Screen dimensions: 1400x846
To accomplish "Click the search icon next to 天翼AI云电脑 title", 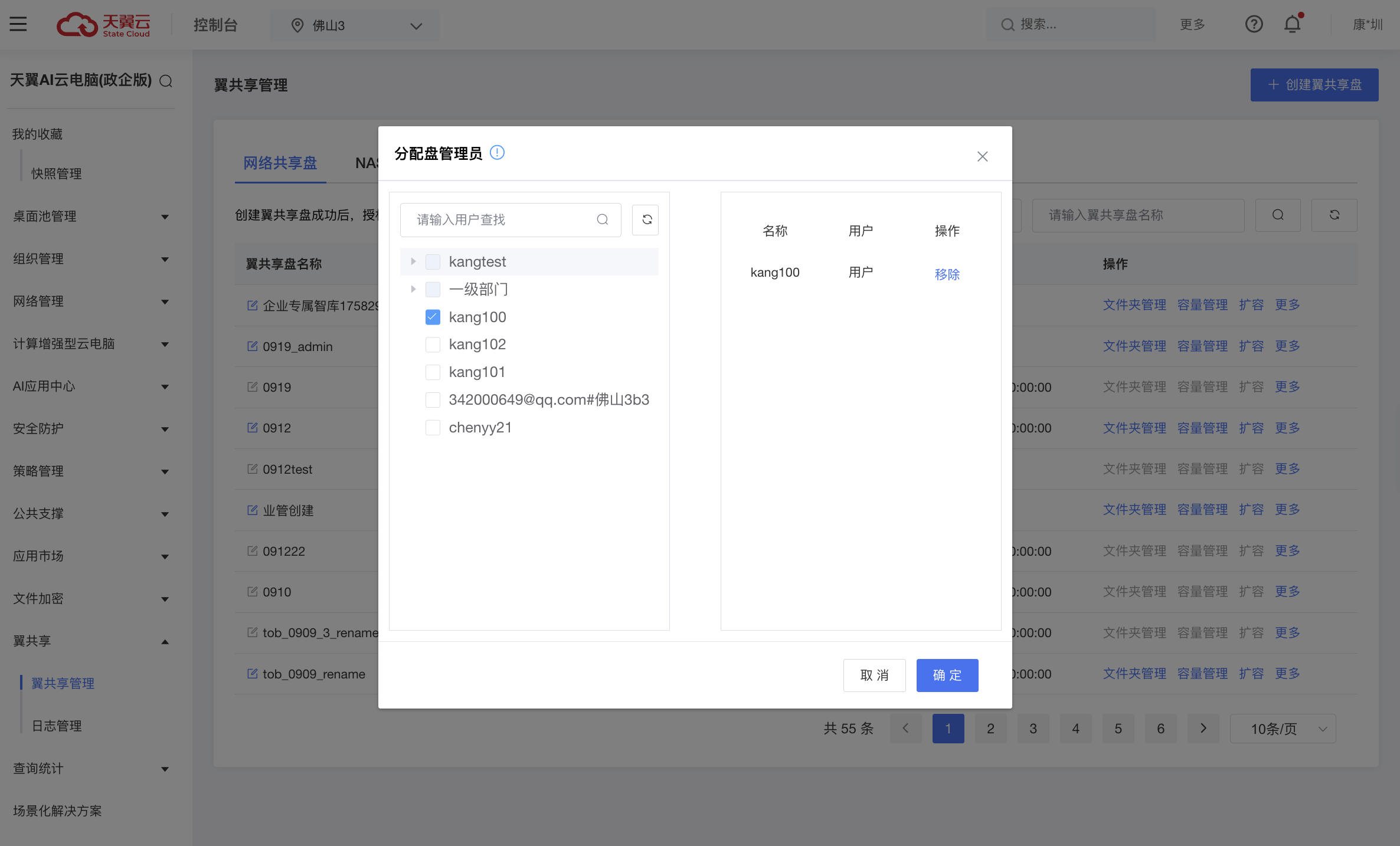I will 166,81.
